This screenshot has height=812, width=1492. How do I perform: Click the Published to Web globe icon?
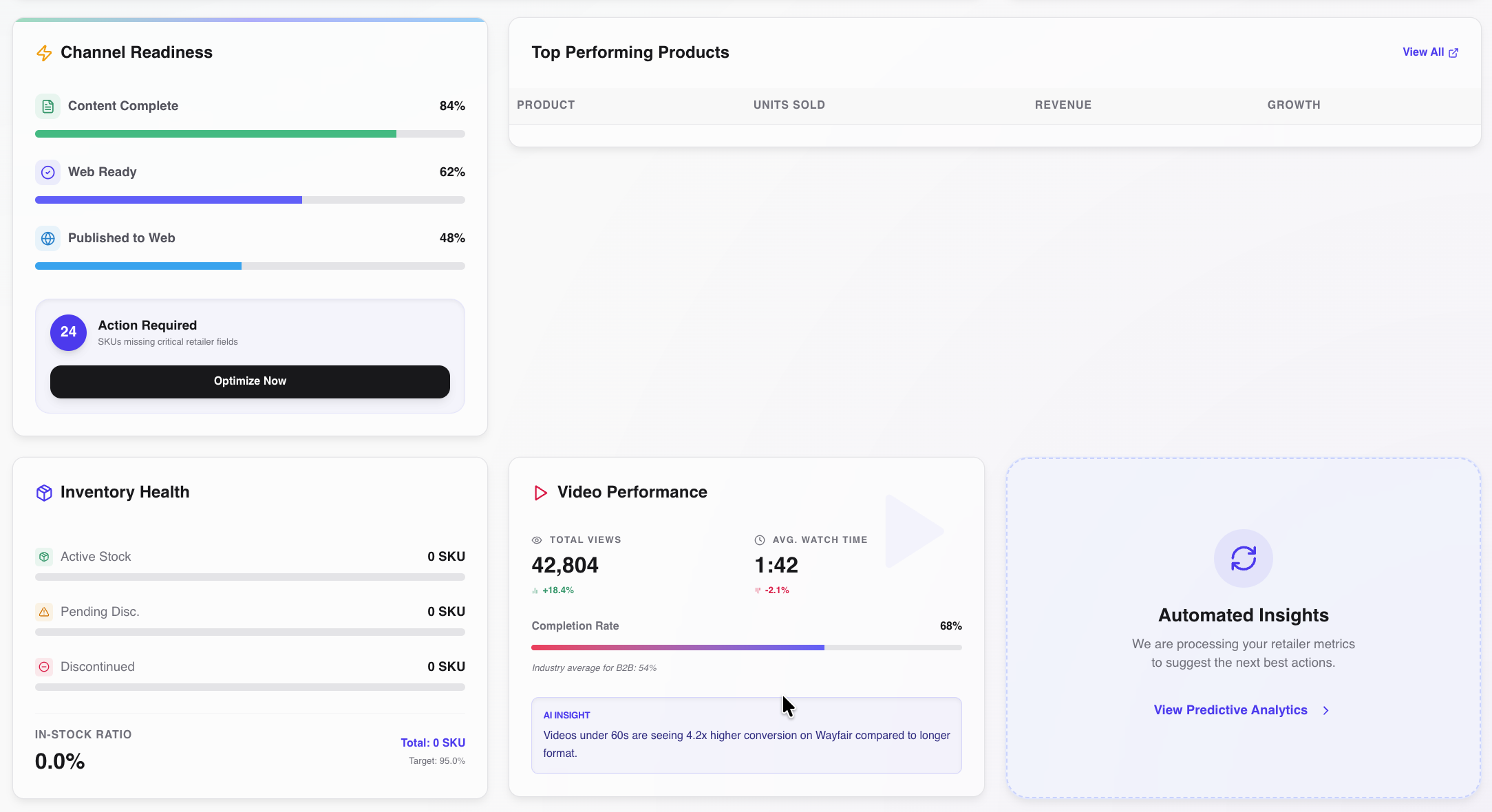point(47,238)
